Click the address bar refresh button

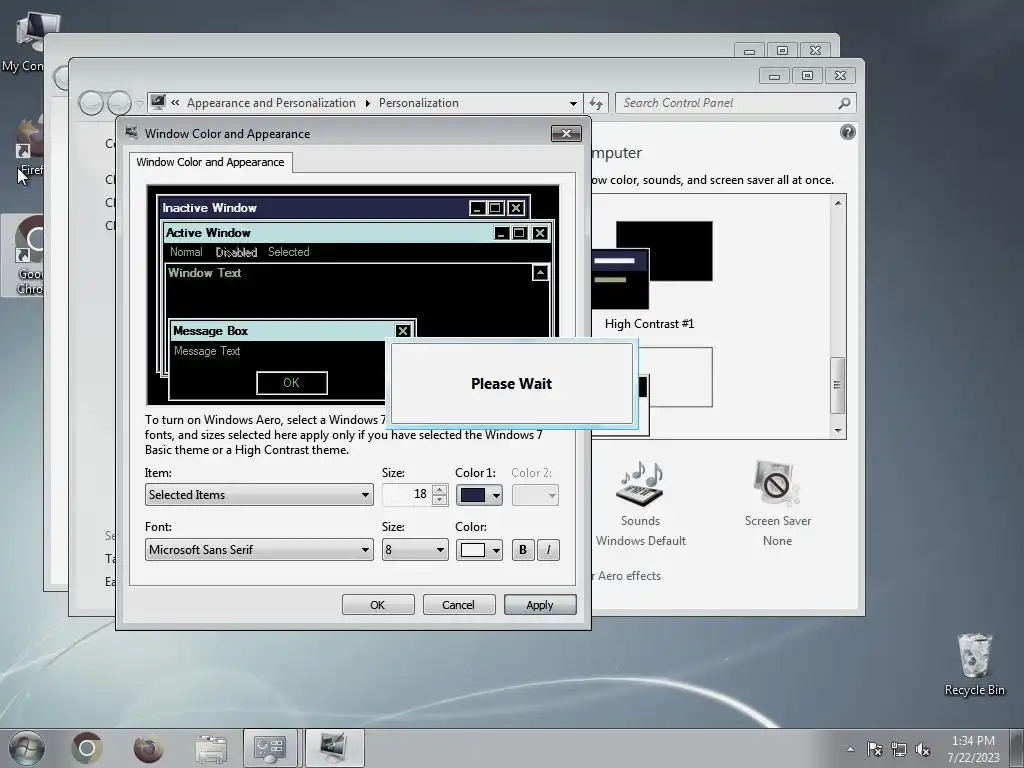click(596, 103)
